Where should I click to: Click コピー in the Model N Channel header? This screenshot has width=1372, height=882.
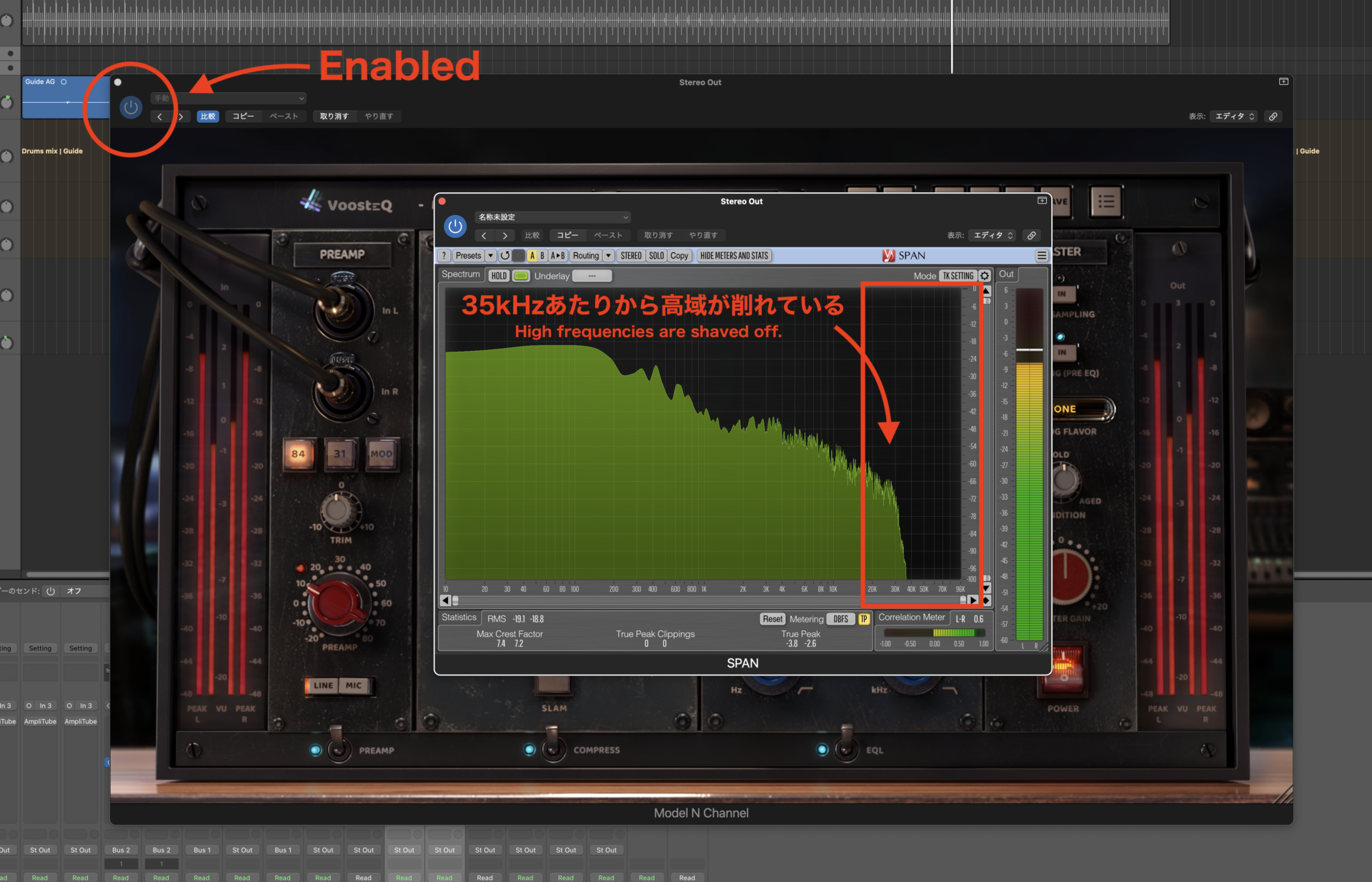coord(243,117)
